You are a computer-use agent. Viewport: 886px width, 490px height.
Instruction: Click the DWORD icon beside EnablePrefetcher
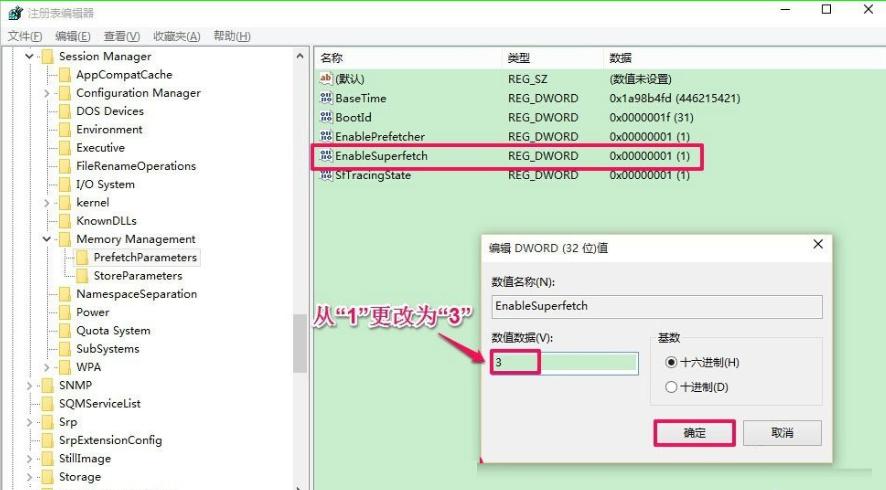(326, 137)
